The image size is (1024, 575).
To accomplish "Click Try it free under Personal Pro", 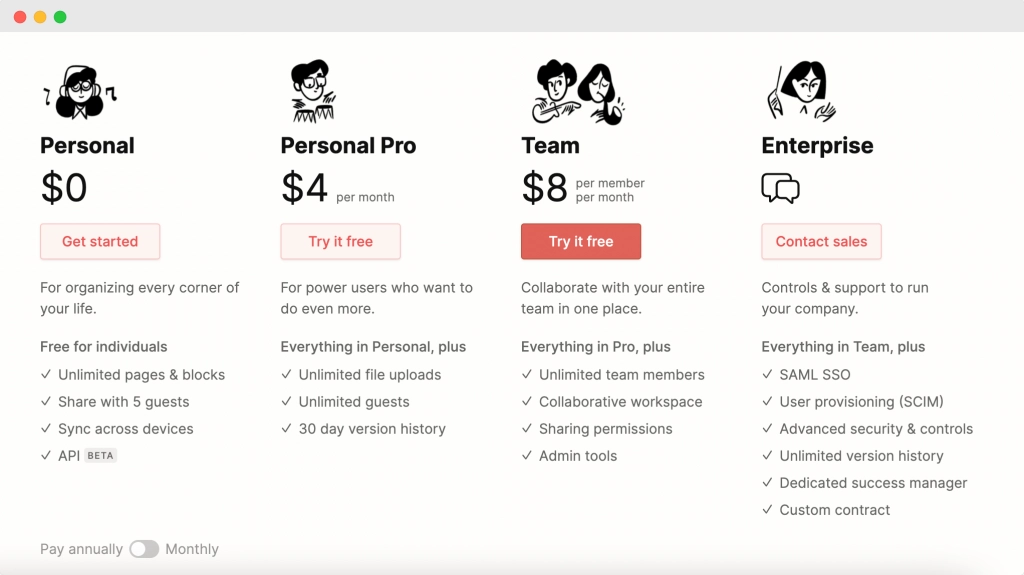I will coord(340,241).
